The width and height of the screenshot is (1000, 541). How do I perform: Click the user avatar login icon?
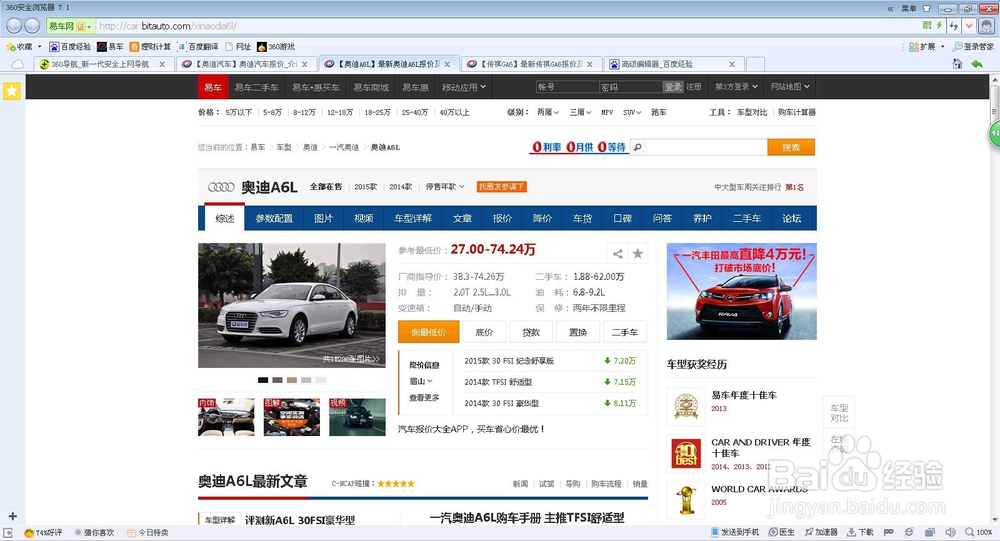pyautogui.click(x=987, y=26)
